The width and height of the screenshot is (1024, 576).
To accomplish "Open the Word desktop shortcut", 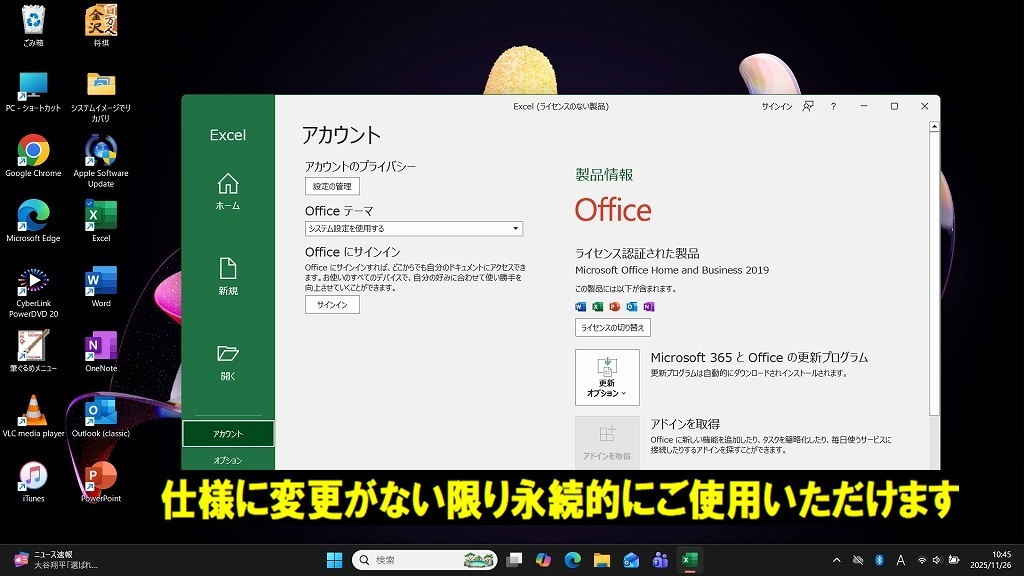I will coord(101,286).
